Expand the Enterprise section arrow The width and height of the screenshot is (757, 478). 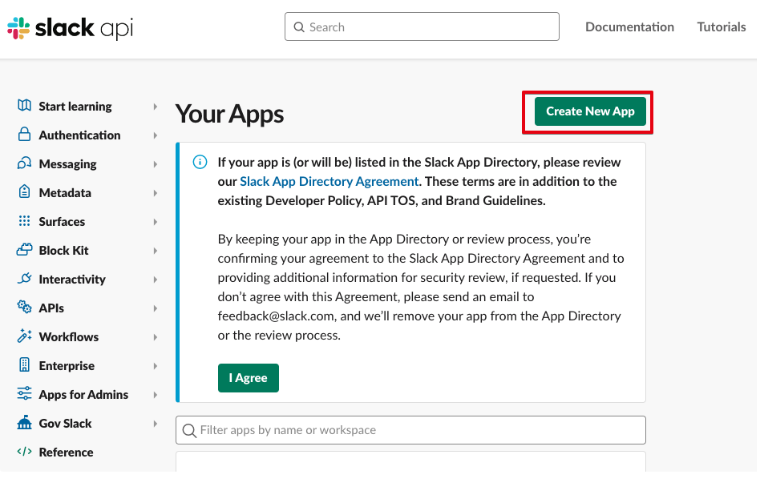pyautogui.click(x=155, y=366)
